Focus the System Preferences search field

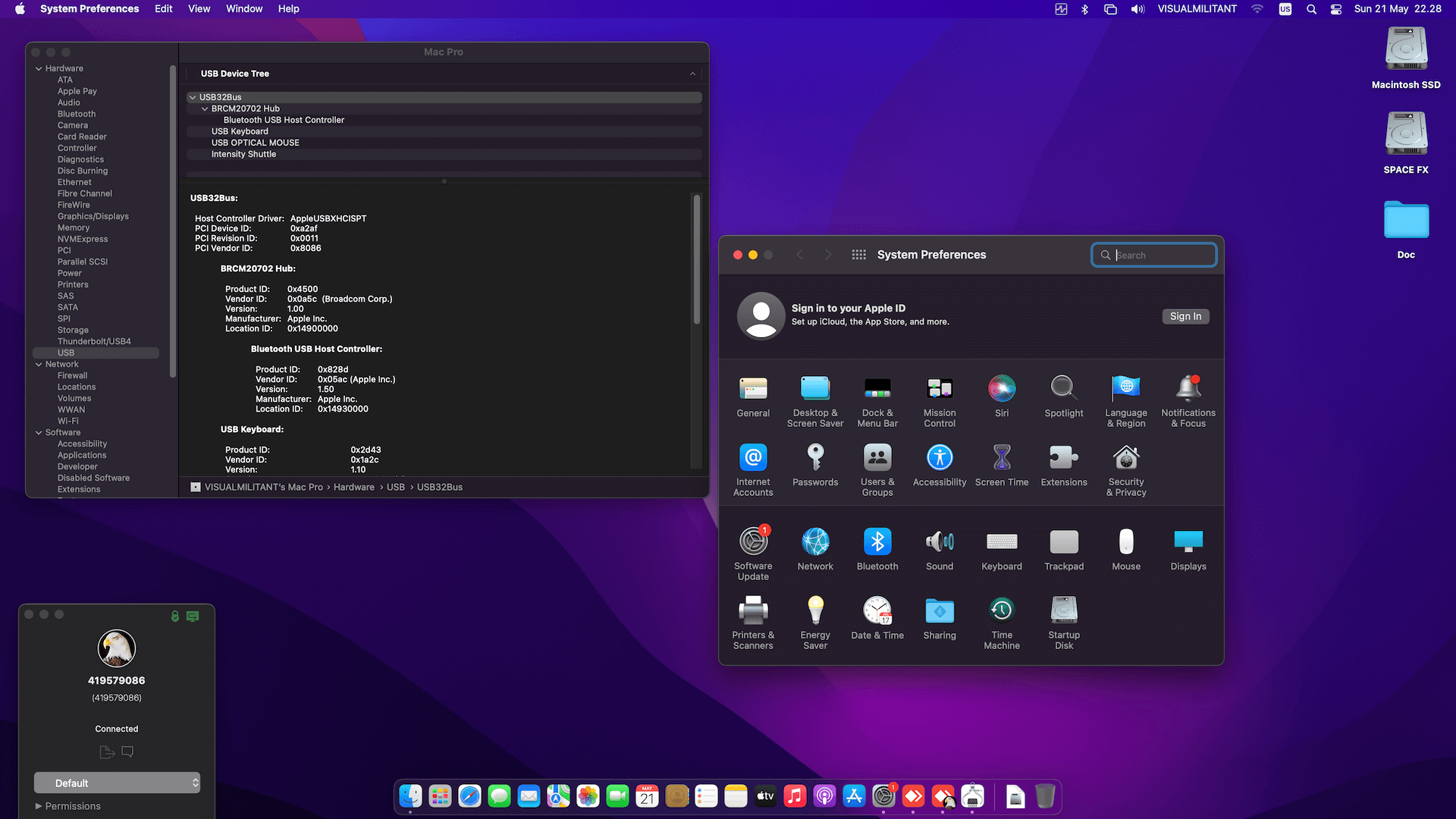(1153, 255)
